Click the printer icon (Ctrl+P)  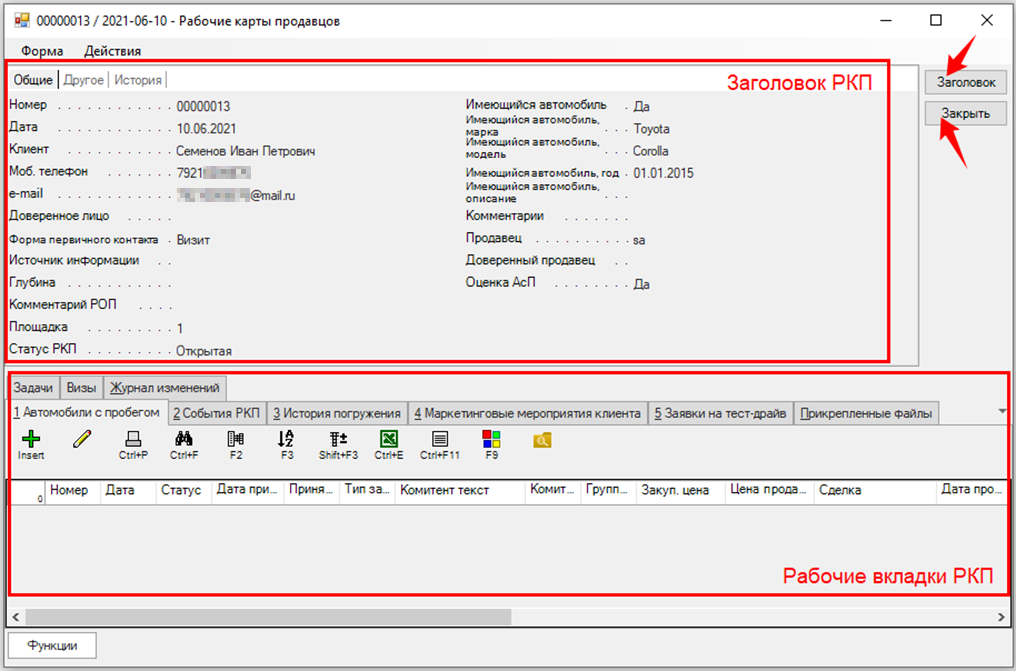tap(133, 439)
